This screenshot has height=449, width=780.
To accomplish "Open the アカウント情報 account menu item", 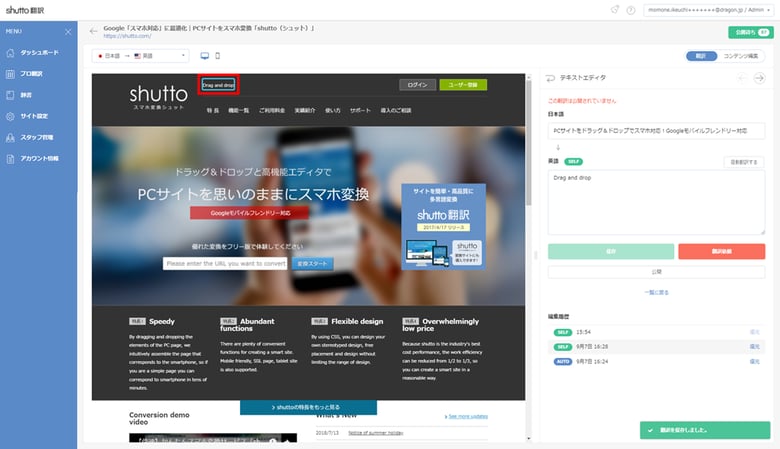I will point(39,159).
